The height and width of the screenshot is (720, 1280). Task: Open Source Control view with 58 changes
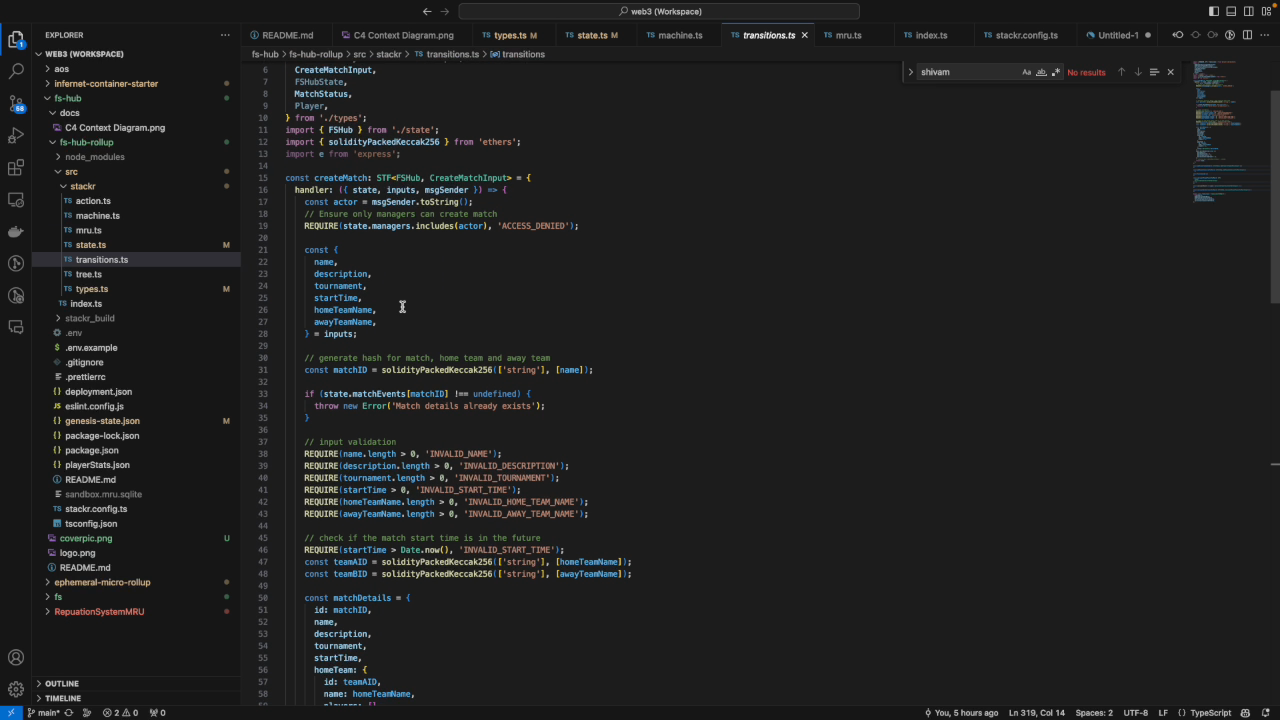[16, 104]
